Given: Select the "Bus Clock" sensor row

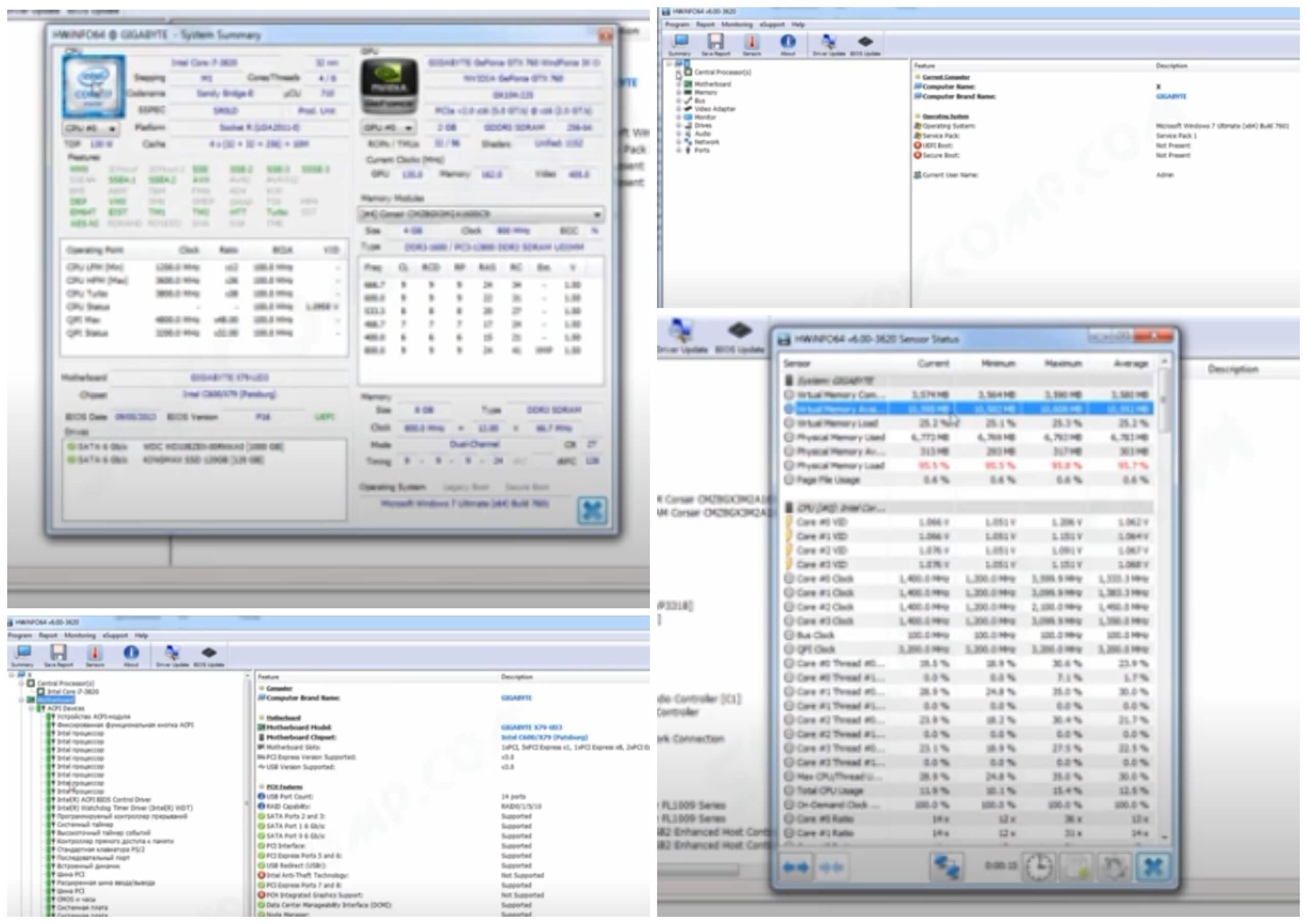Looking at the screenshot, I should [x=968, y=635].
